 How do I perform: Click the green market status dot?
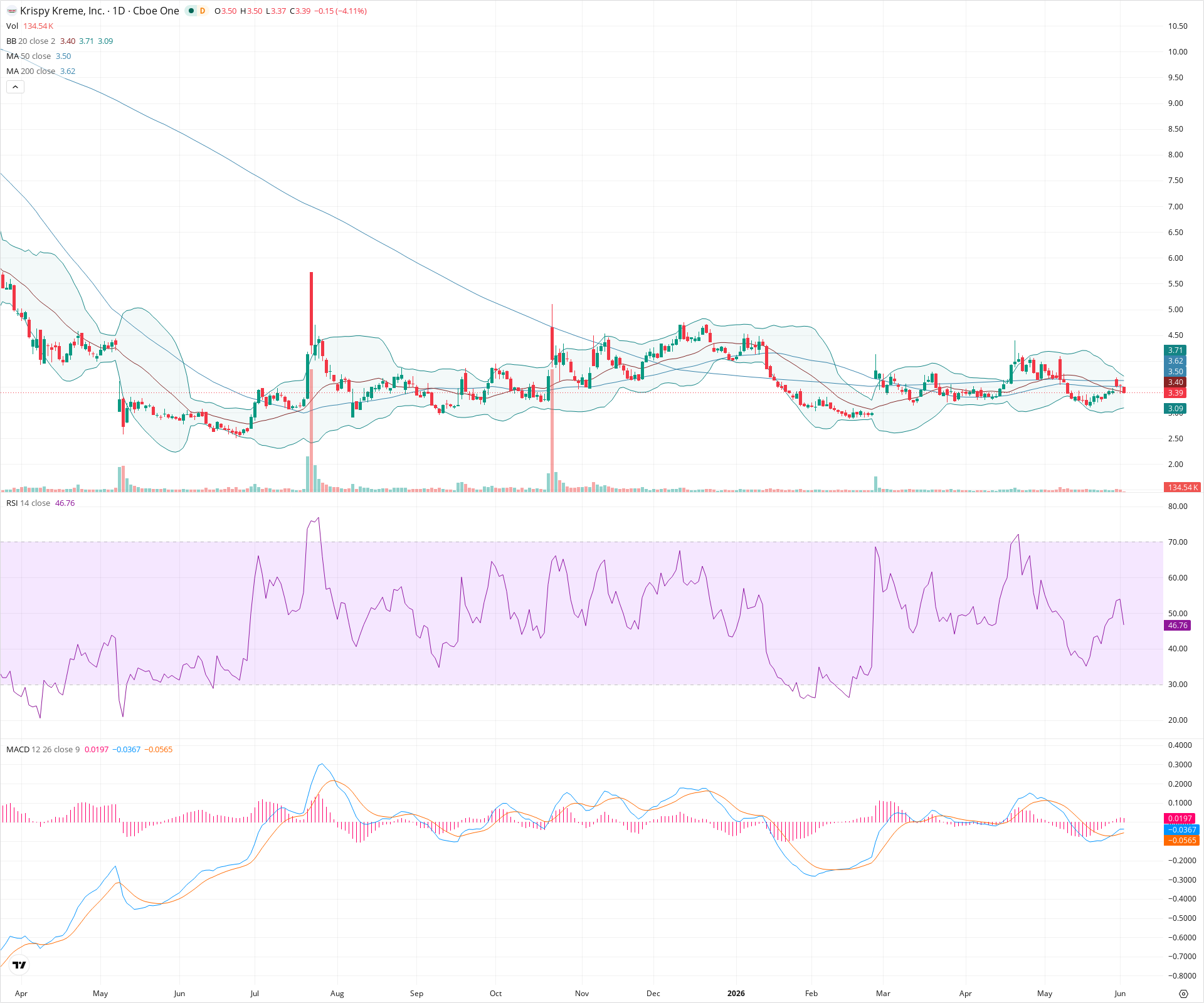(x=191, y=11)
